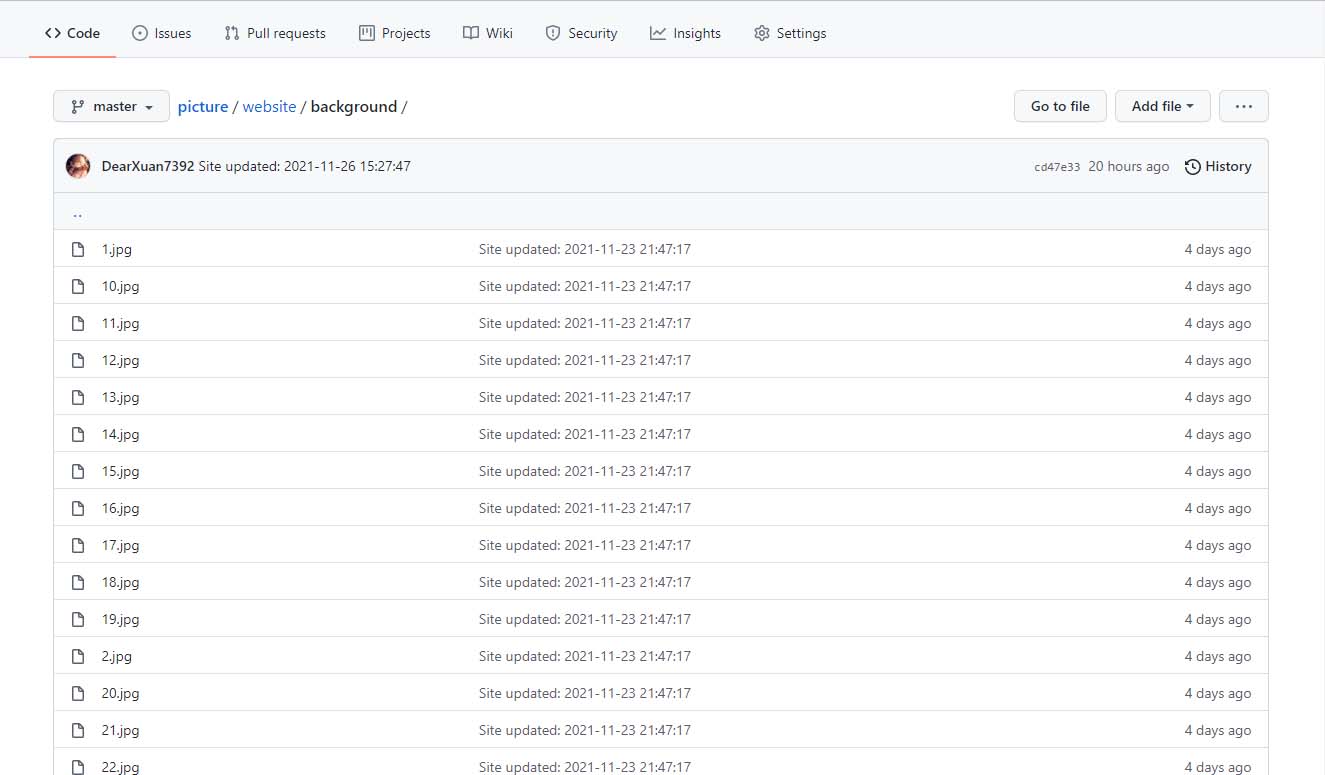Click the file icon beside 1.jpg
The image size is (1325, 775).
[78, 249]
